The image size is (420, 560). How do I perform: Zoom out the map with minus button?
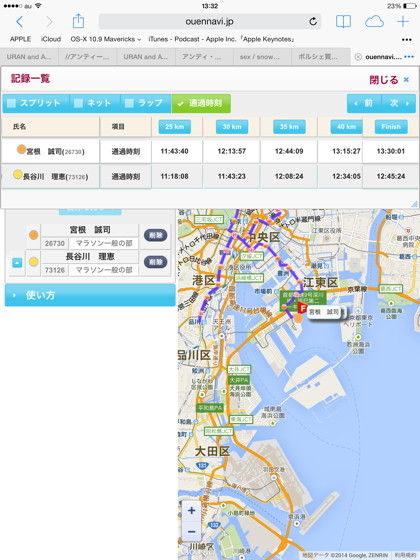pyautogui.click(x=191, y=532)
